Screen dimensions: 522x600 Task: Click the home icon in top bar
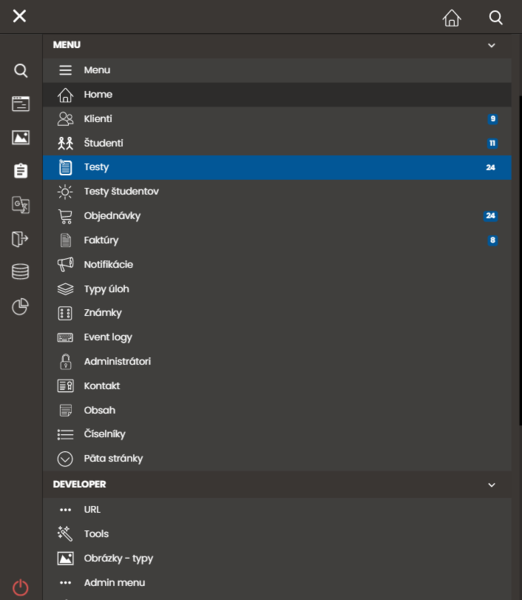click(x=452, y=18)
